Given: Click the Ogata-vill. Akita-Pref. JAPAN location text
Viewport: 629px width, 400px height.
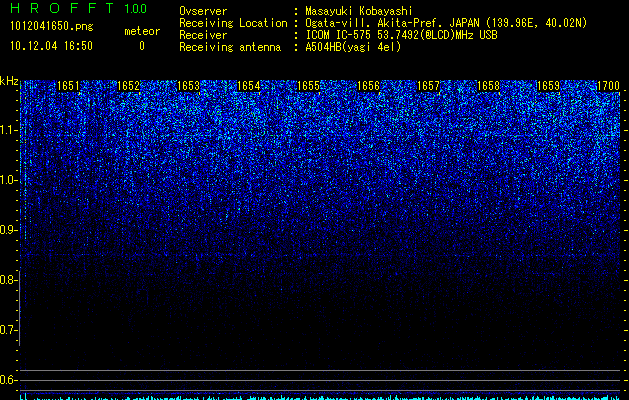Looking at the screenshot, I should pyautogui.click(x=446, y=24).
